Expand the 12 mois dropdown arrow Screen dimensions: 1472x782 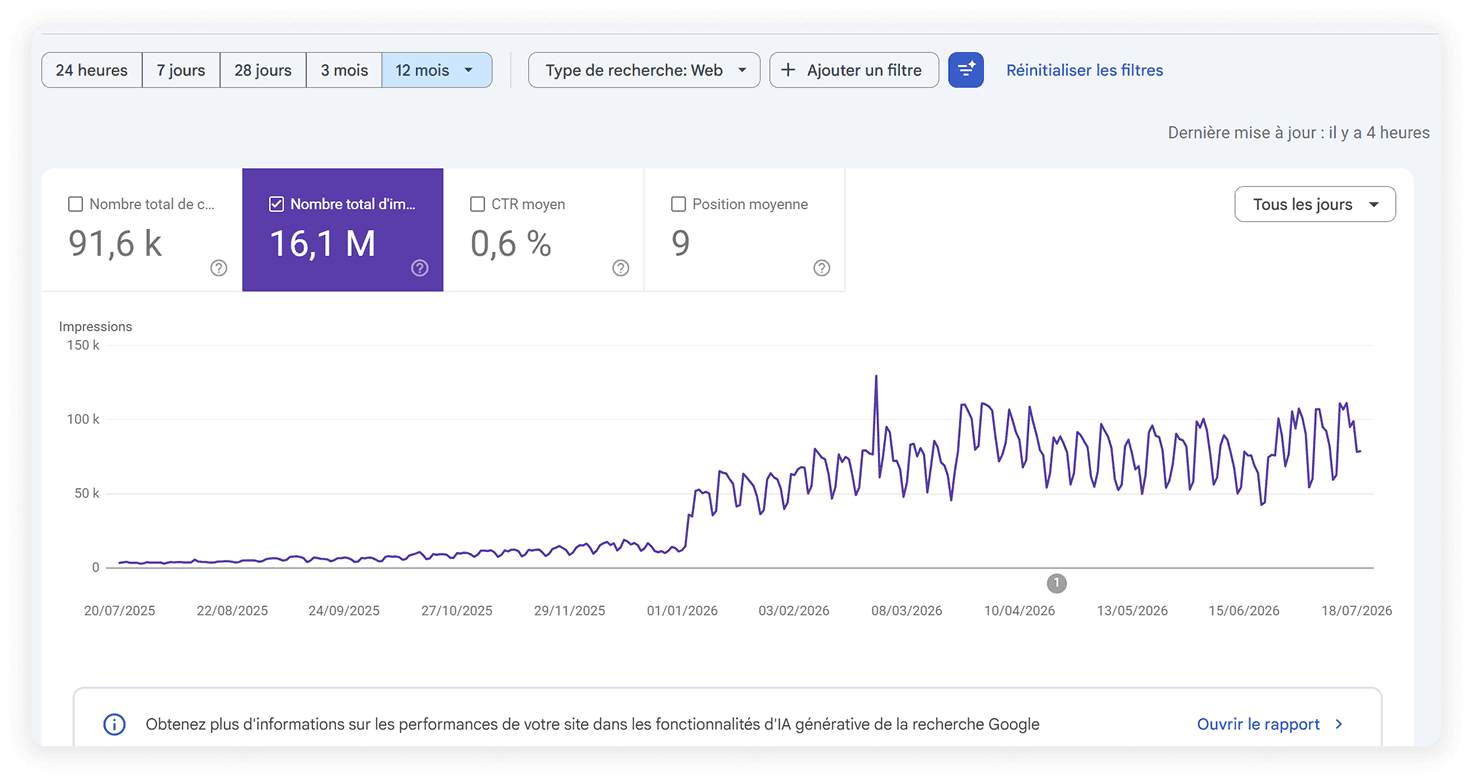coord(469,70)
